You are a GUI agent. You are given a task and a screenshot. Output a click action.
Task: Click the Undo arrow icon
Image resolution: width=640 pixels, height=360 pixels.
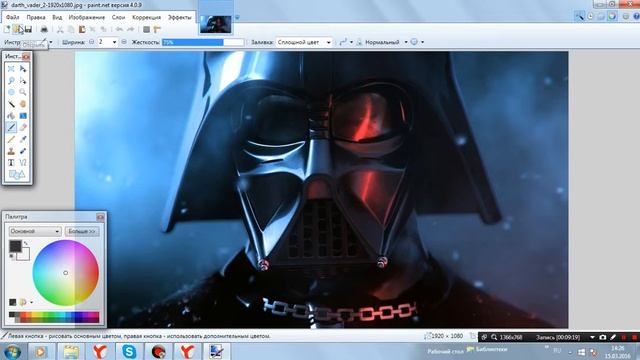tap(119, 29)
